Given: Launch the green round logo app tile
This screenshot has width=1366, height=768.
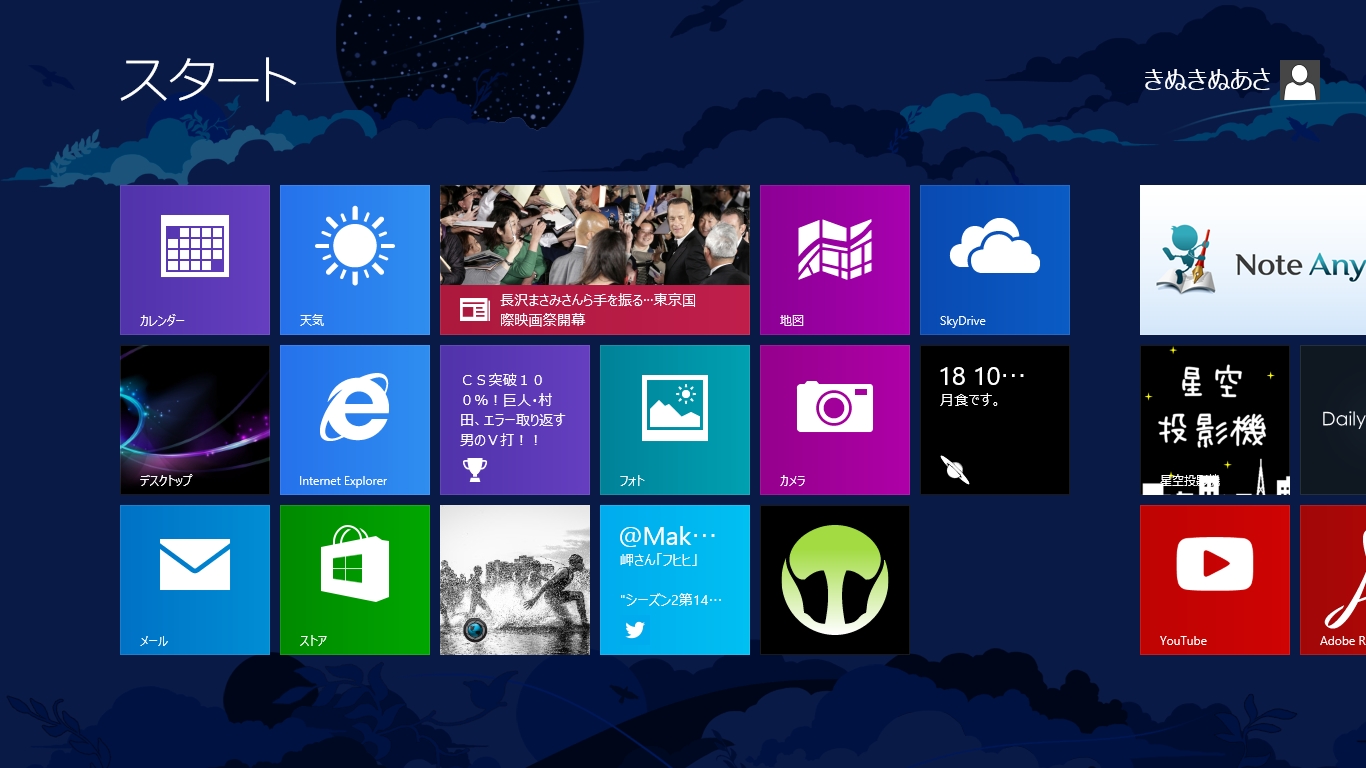Looking at the screenshot, I should point(835,580).
